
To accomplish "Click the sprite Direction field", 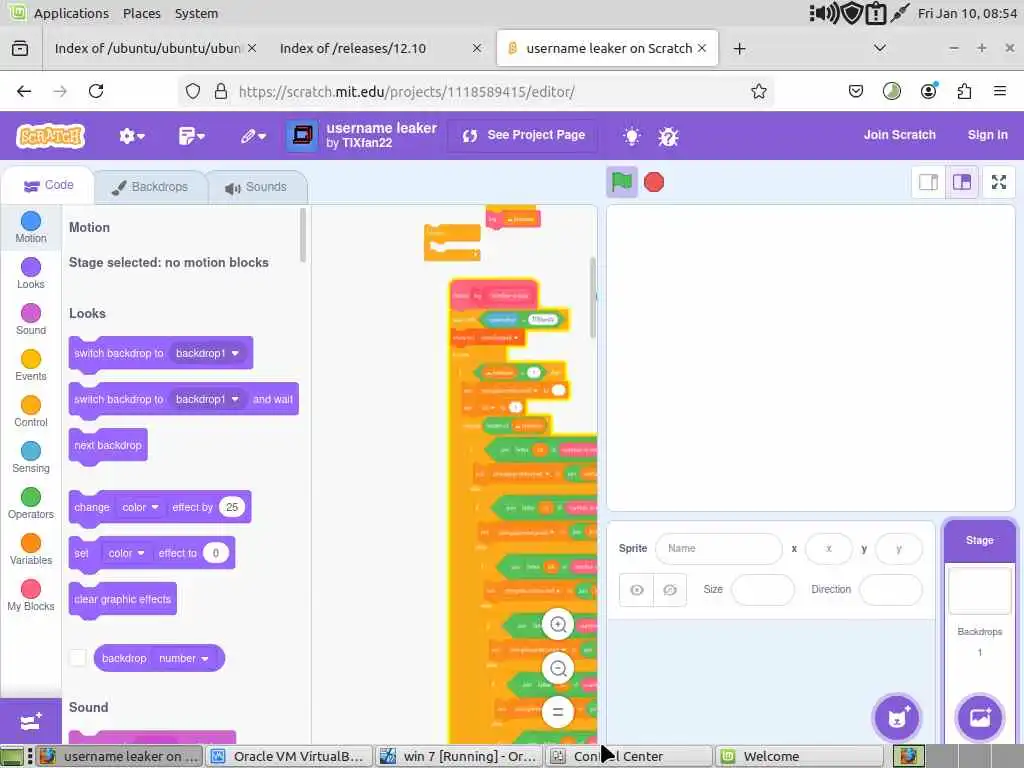I will point(891,590).
